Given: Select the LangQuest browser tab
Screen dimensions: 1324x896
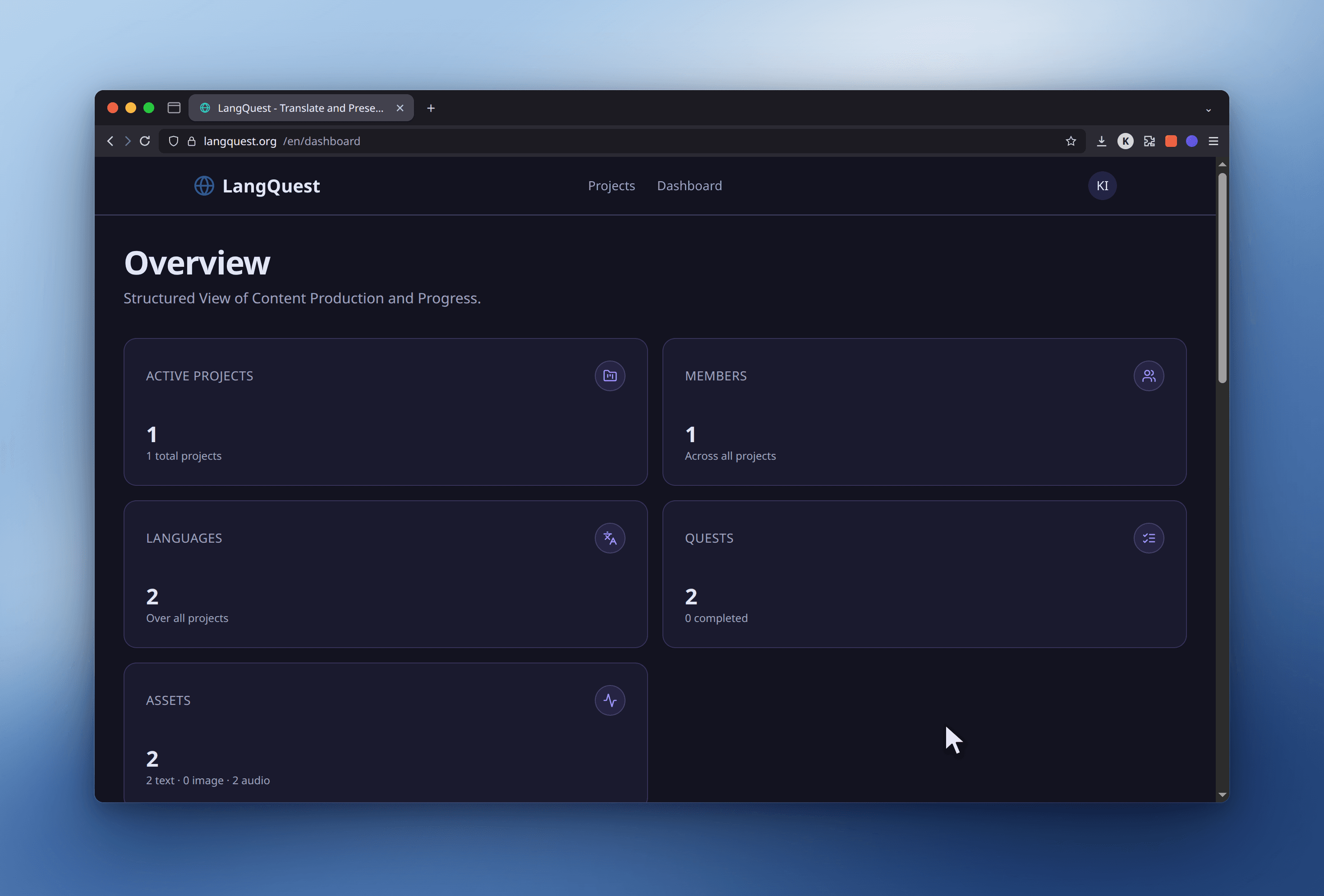Looking at the screenshot, I should pyautogui.click(x=301, y=108).
